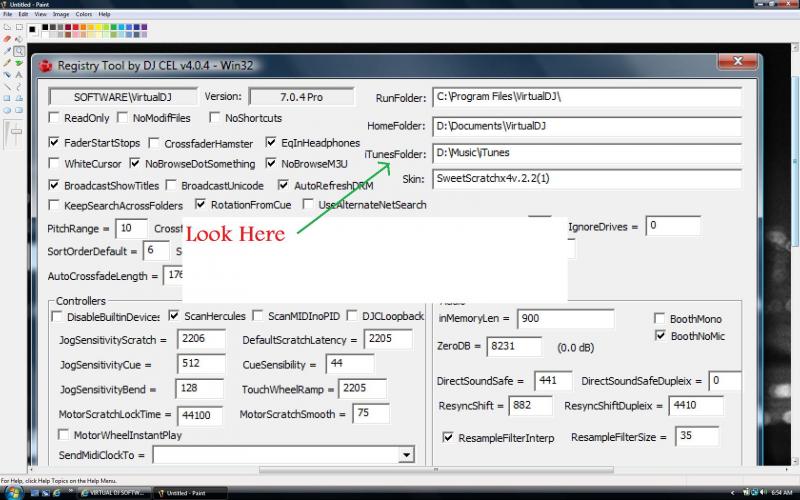Select the Line tool in Paint
This screenshot has height=500, width=800.
(7, 87)
